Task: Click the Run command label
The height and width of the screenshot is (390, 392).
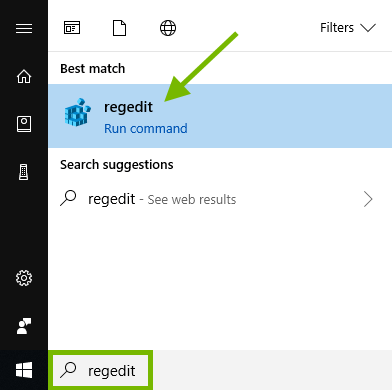Action: tap(146, 129)
